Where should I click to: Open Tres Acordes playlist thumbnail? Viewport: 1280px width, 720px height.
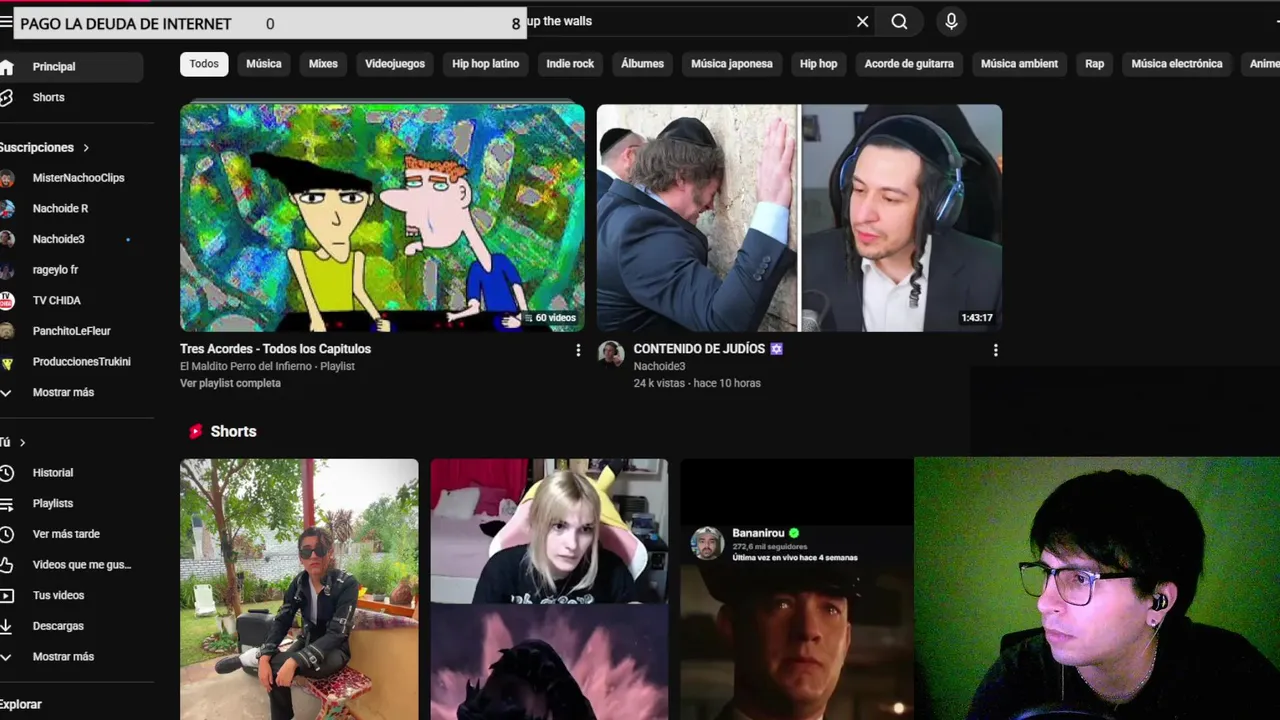click(382, 218)
